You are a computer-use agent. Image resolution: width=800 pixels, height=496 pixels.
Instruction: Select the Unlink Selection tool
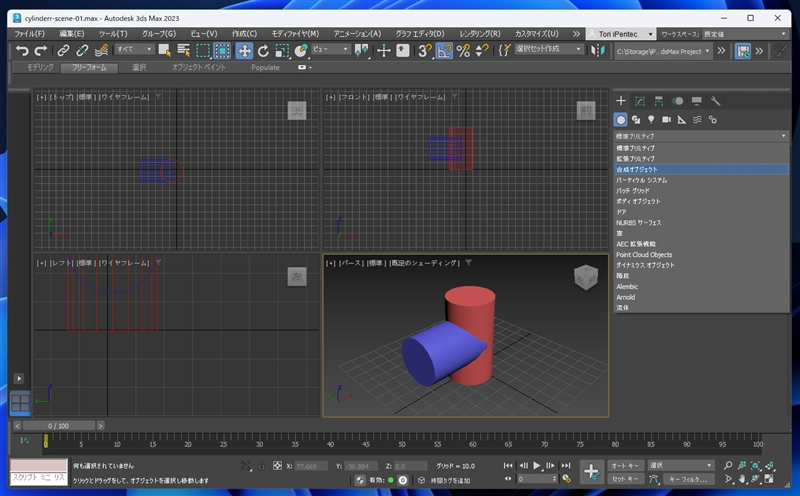coord(82,51)
